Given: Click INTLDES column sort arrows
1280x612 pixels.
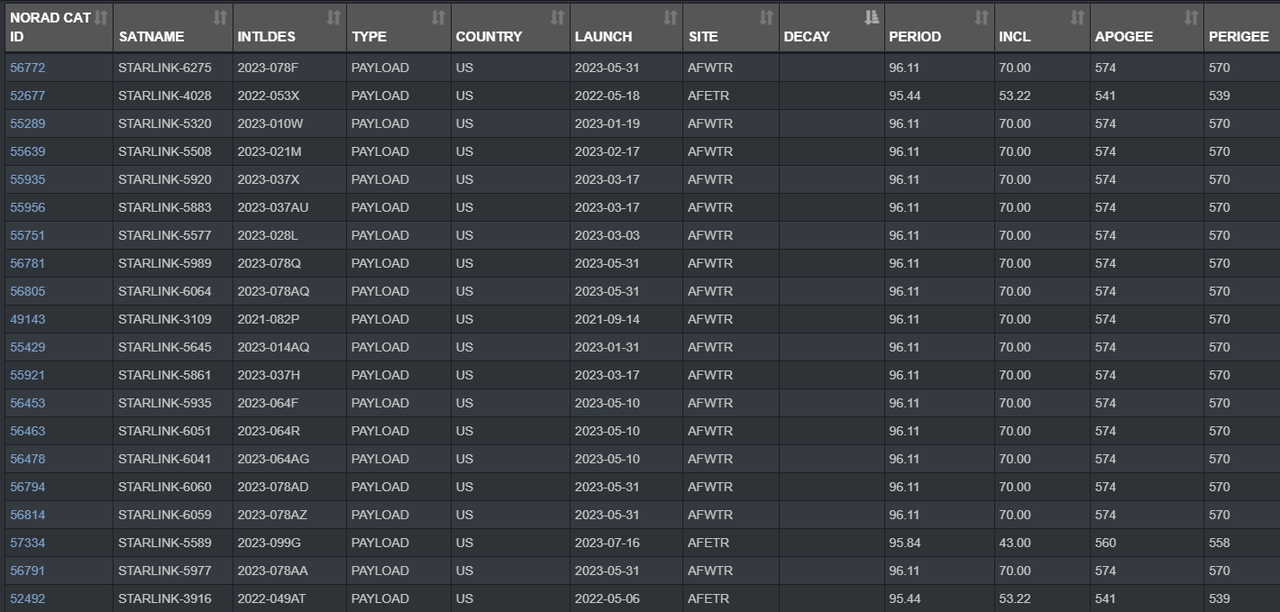Looking at the screenshot, I should pos(334,17).
